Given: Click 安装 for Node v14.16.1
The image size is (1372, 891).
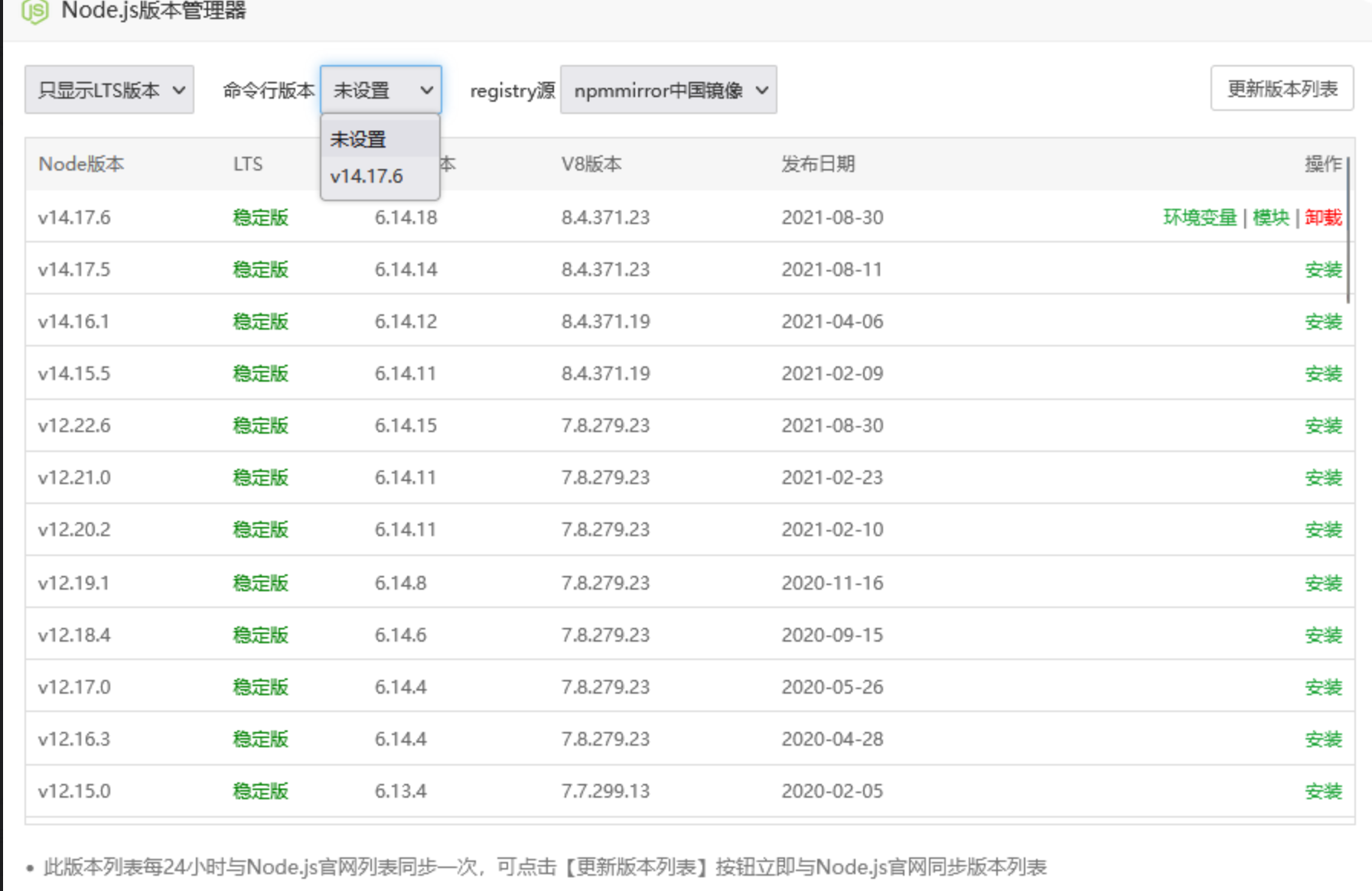Looking at the screenshot, I should [x=1323, y=321].
